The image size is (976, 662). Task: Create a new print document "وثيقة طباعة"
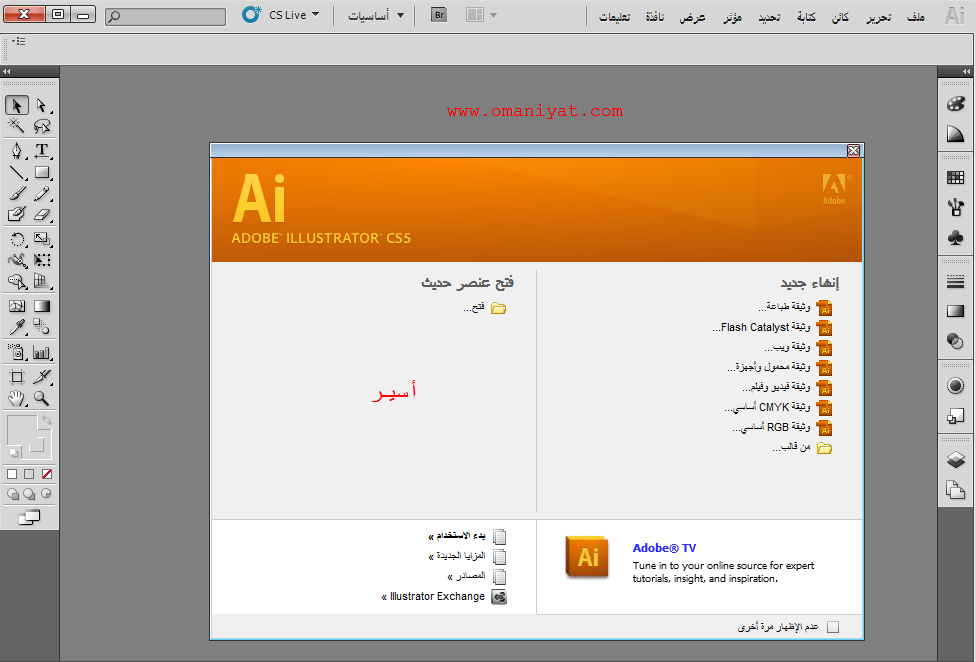click(x=795, y=307)
